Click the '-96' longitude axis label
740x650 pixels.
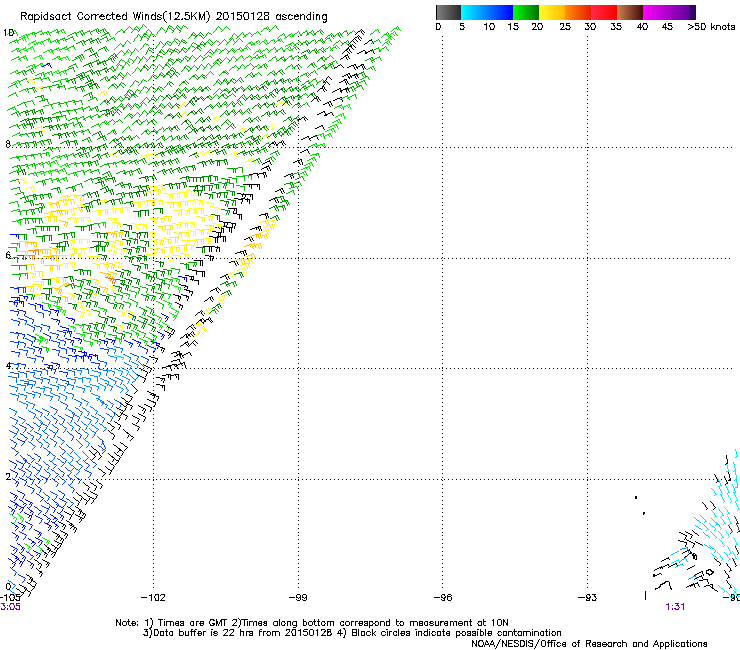[x=443, y=598]
